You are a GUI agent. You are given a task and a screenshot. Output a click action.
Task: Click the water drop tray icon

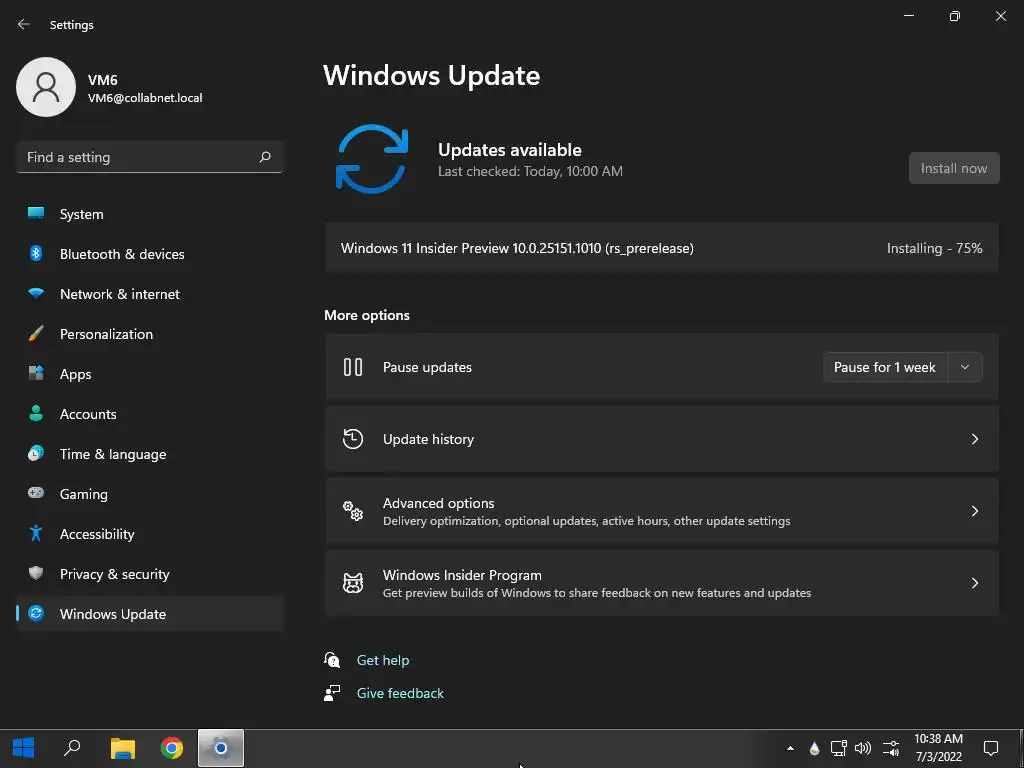(814, 748)
